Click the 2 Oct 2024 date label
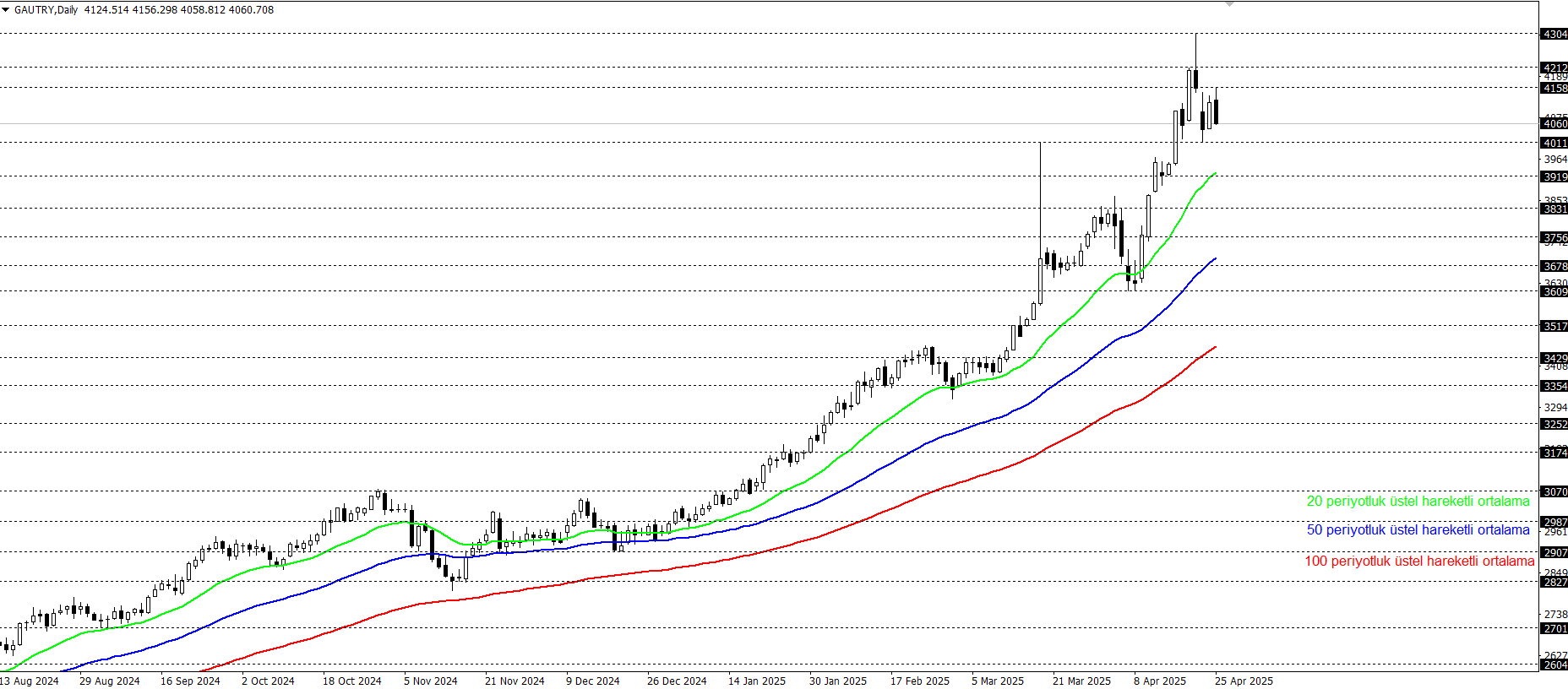This screenshot has height=689, width=1568. point(268,681)
